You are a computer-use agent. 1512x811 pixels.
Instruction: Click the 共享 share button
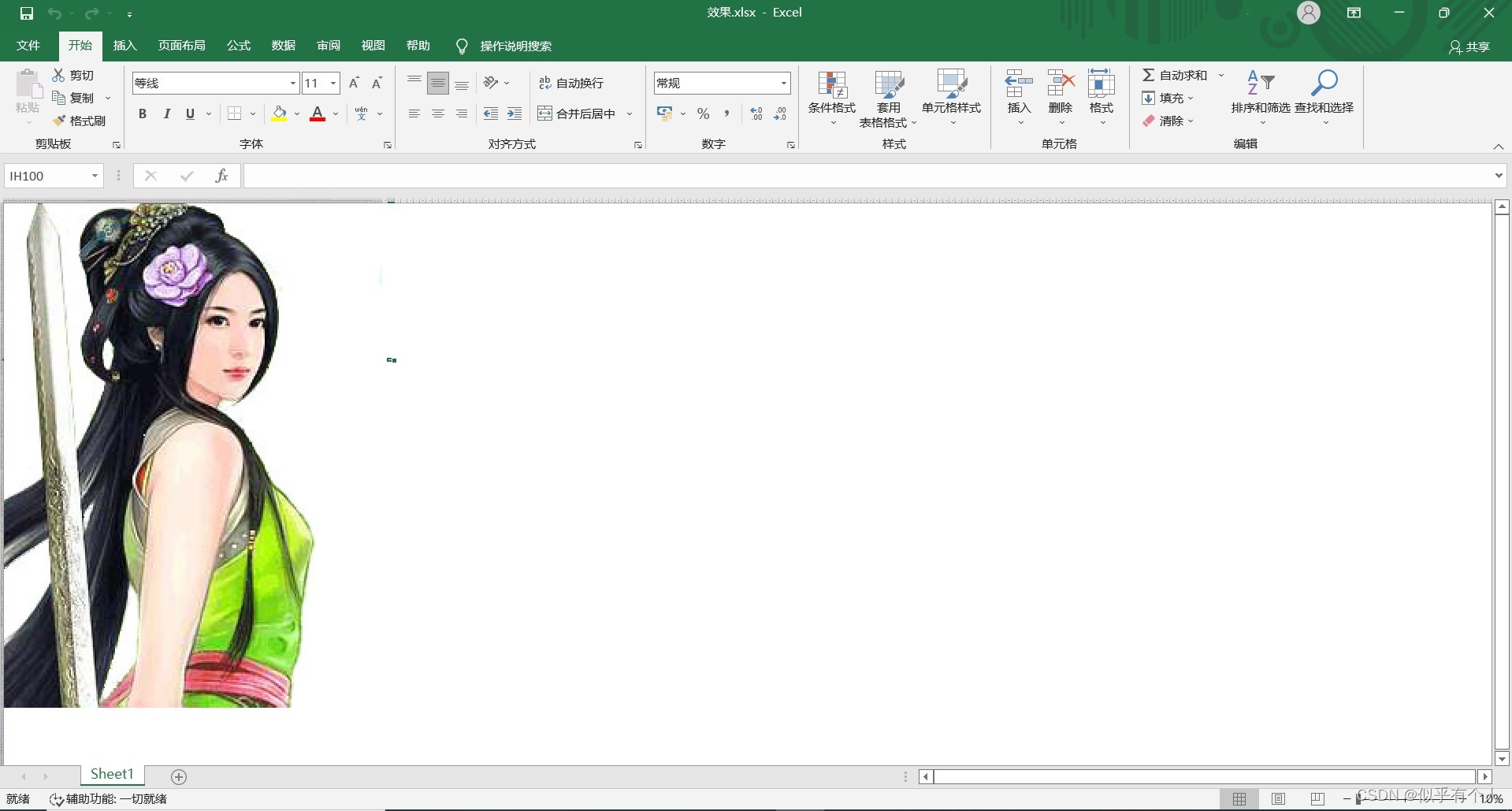point(1469,47)
